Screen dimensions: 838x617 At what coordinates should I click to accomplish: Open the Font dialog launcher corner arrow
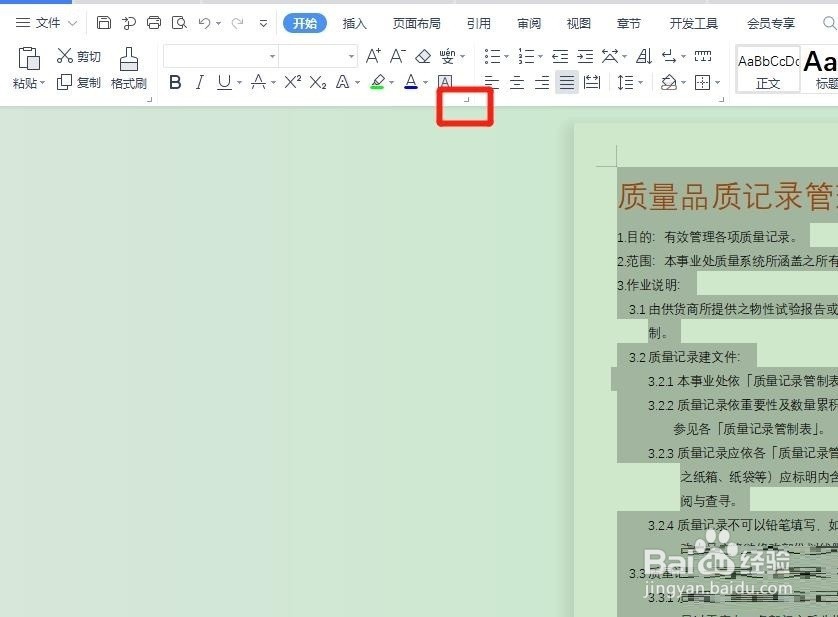coord(466,99)
